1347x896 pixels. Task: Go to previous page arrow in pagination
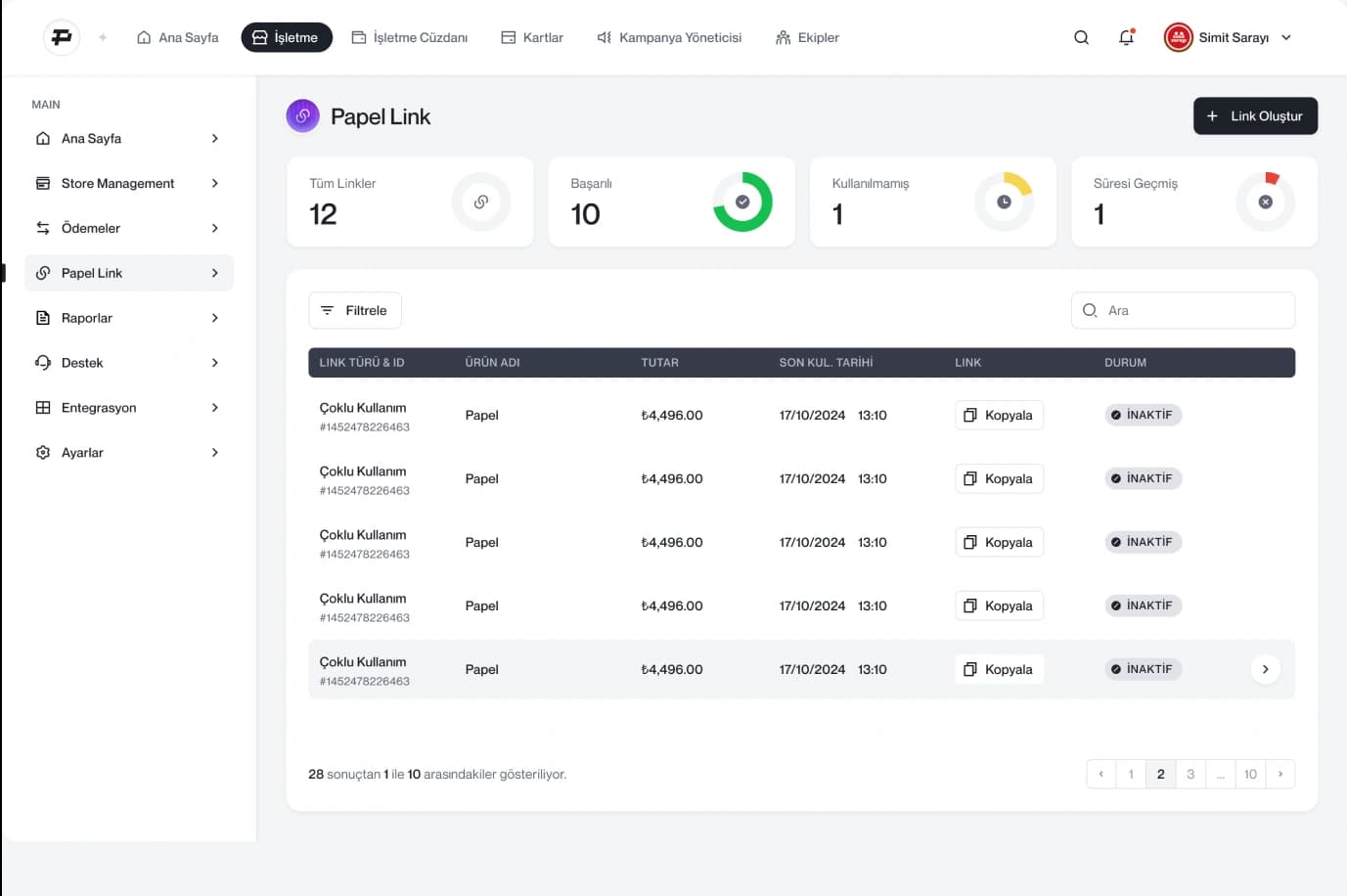1101,774
